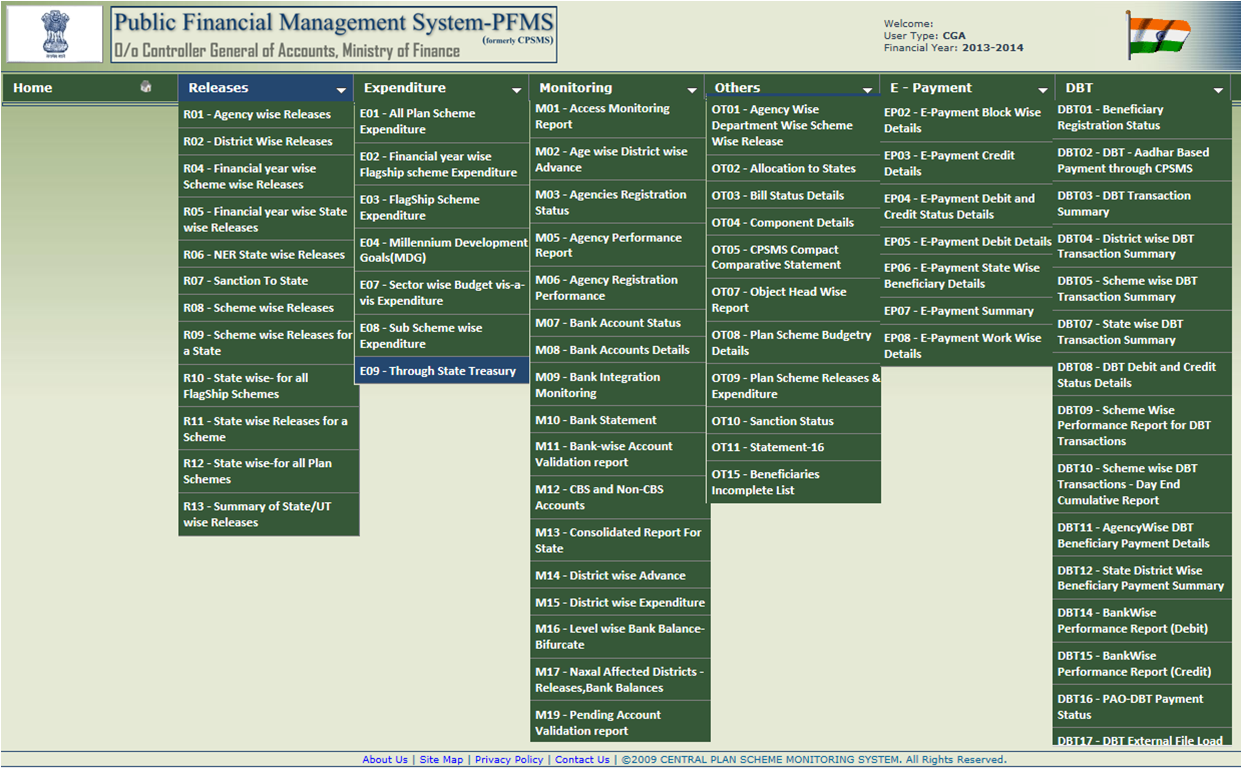1242x769 pixels.
Task: Open OT11 - Statement-16
Action: [794, 447]
